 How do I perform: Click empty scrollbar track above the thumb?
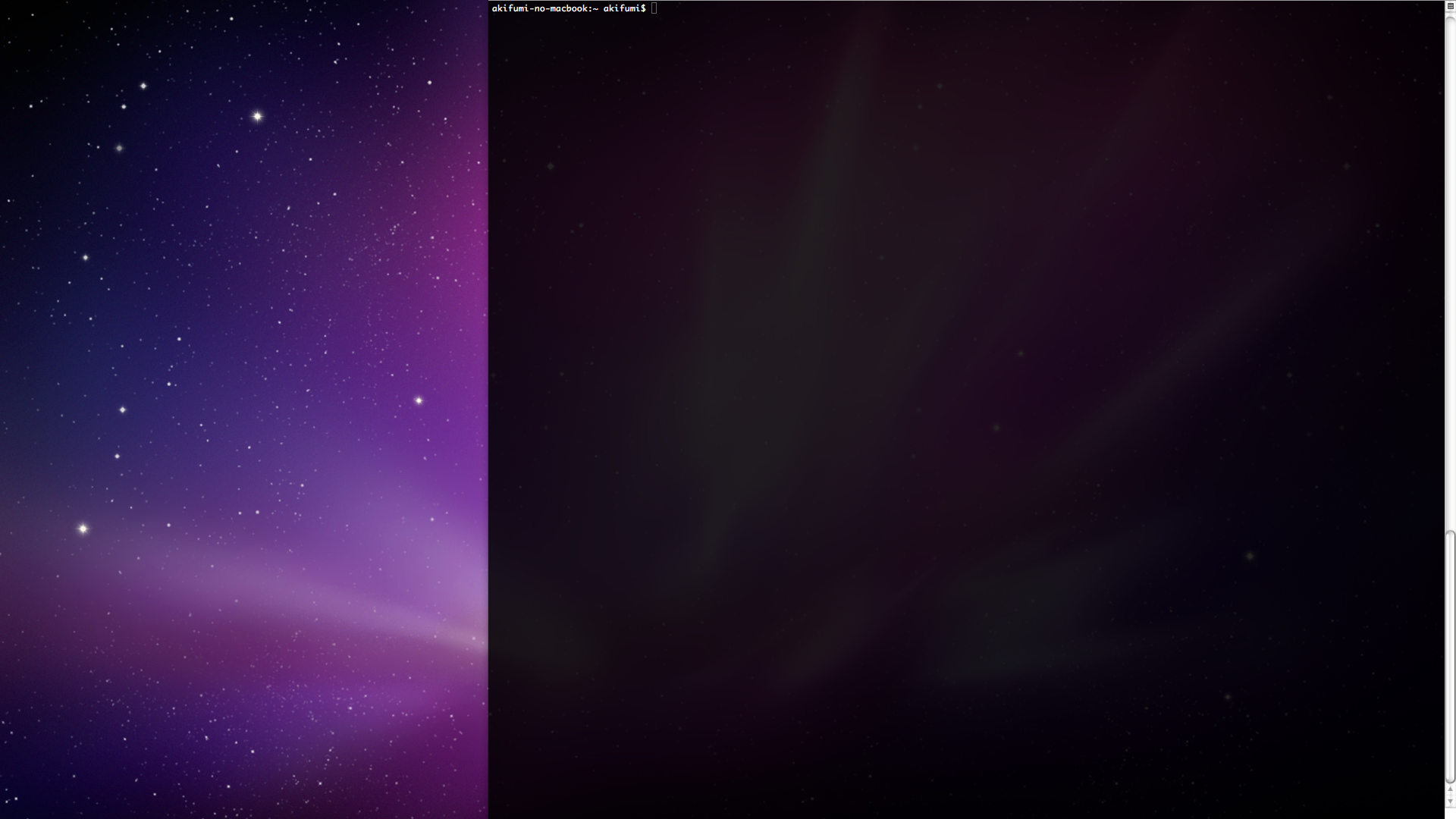pyautogui.click(x=1450, y=265)
